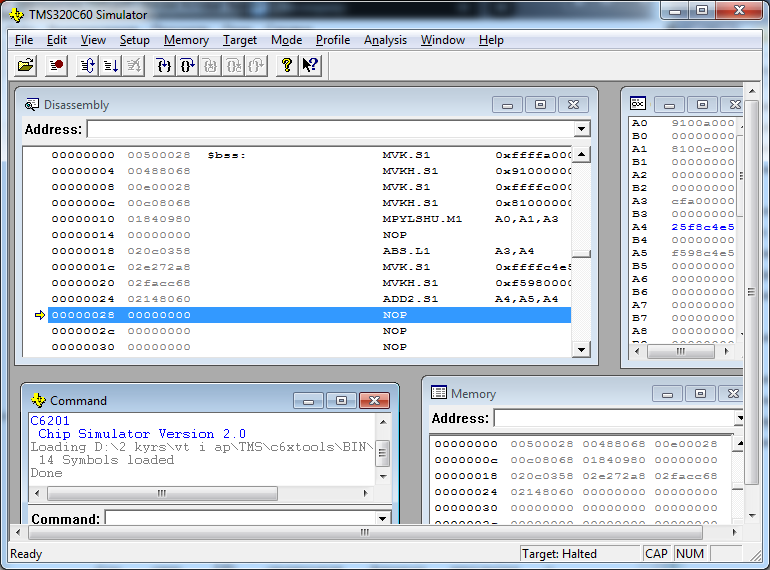Screen dimensions: 770x570
Task: Click the Command window scroll up arrow
Action: coord(383,422)
